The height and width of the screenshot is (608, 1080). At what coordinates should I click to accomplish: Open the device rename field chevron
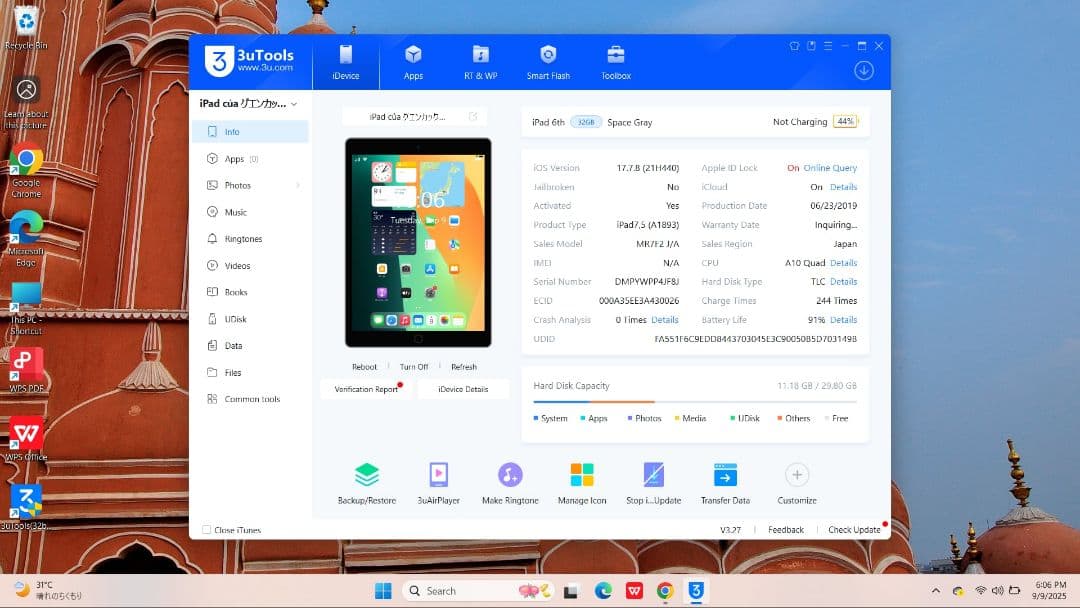[471, 115]
